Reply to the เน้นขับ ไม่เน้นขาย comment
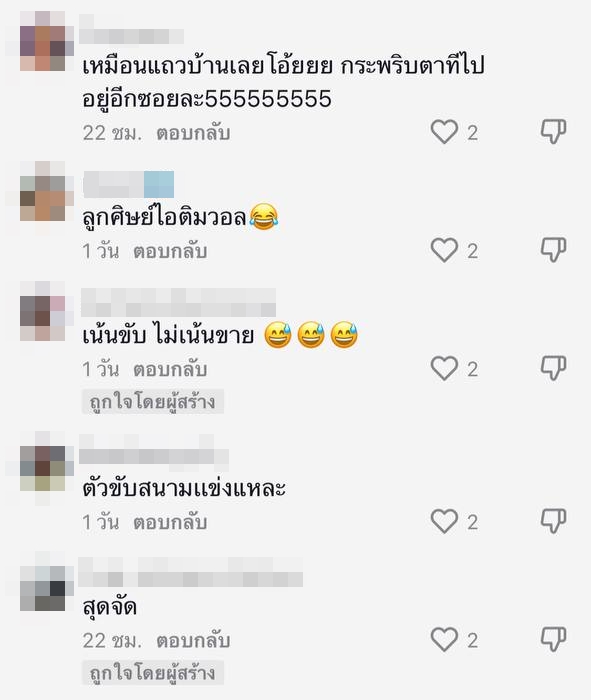591x700 pixels. pos(170,369)
